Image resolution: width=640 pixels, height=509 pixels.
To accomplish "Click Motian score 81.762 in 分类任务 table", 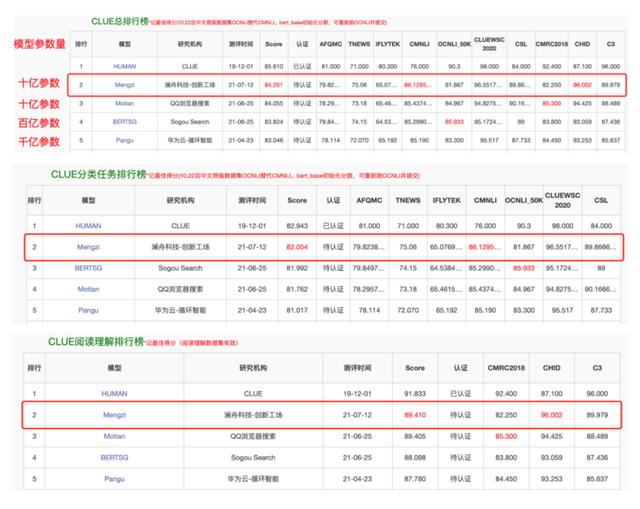I will 297,289.
